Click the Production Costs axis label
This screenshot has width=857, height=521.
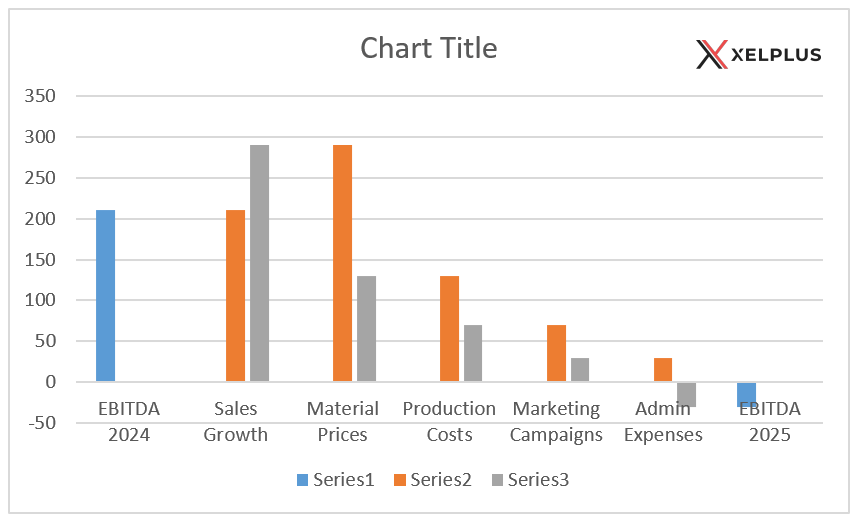pos(449,421)
